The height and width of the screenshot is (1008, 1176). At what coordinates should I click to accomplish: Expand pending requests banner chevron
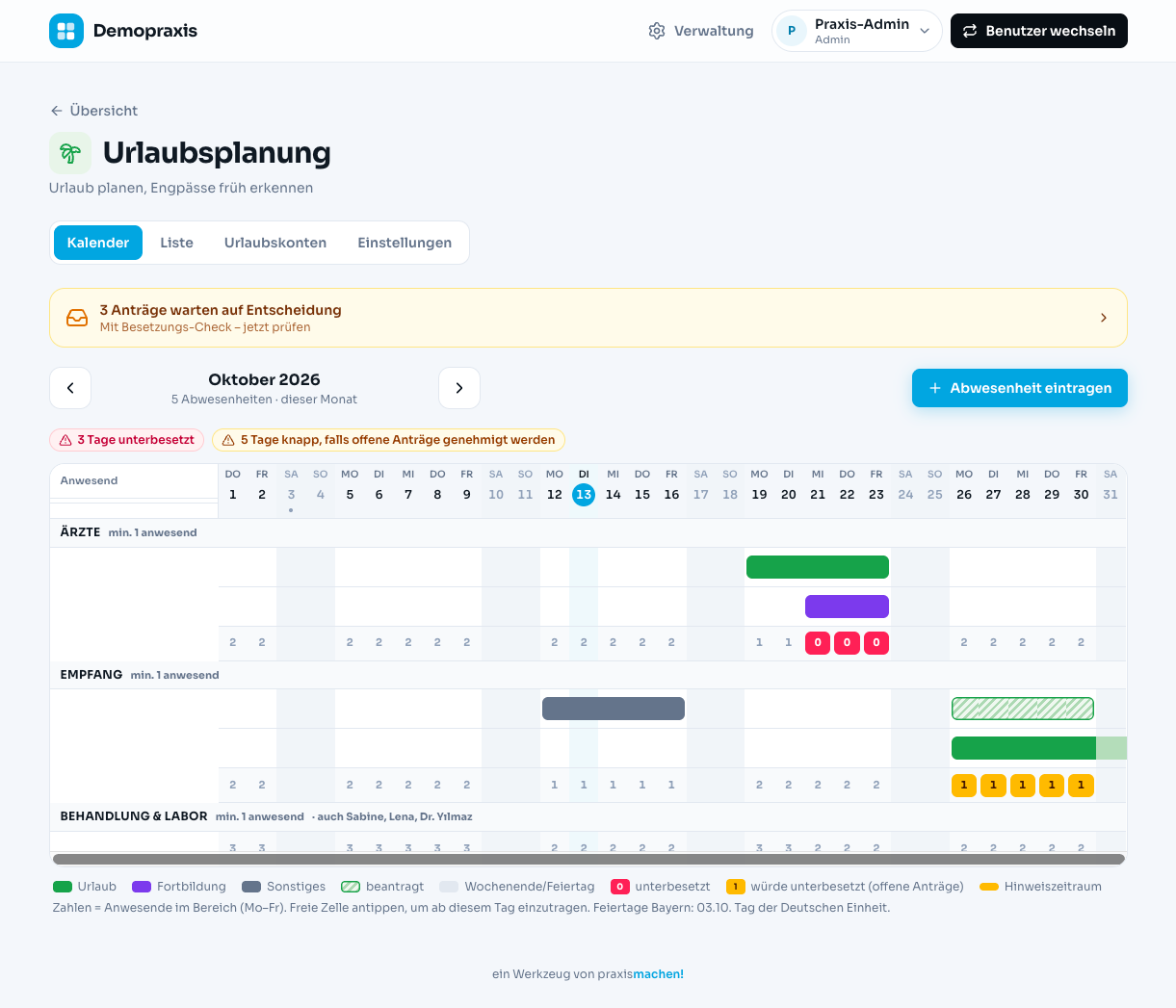click(x=1104, y=318)
